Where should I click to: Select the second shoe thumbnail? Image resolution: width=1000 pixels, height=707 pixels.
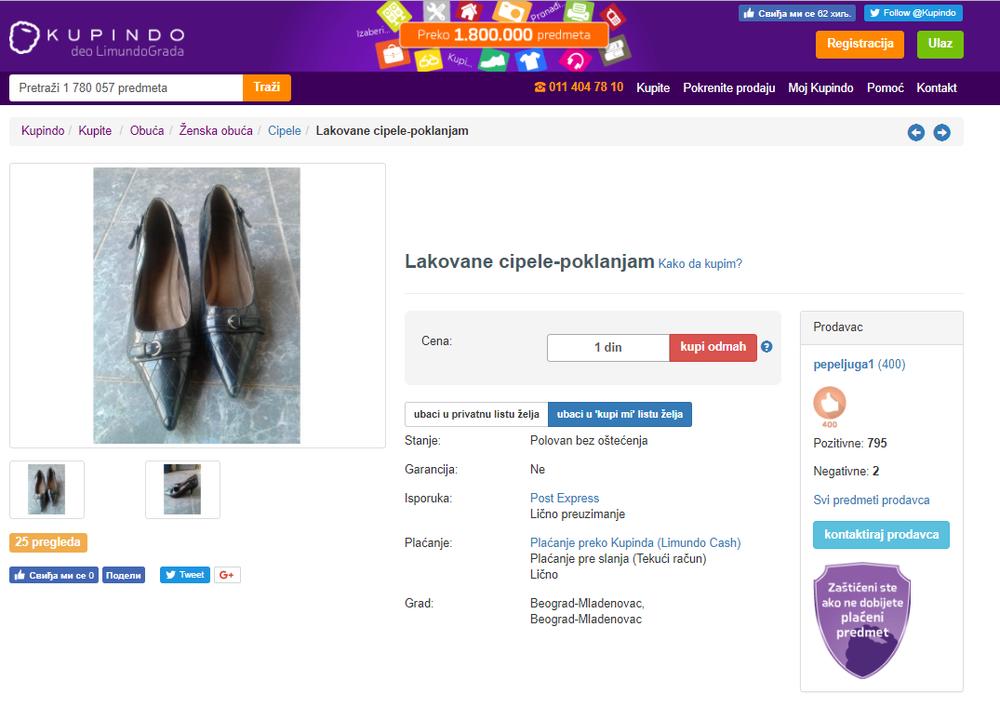[x=182, y=489]
